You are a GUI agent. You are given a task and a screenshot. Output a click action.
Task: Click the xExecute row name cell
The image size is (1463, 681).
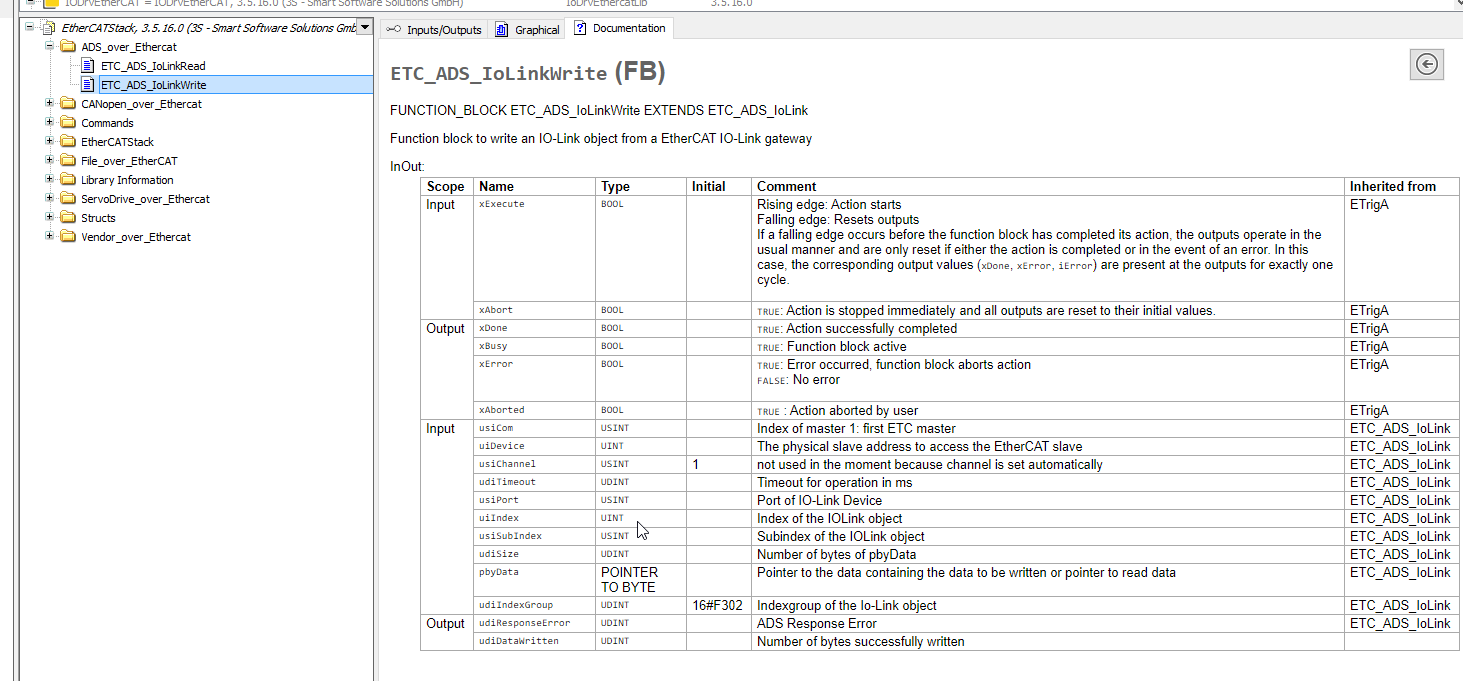501,204
